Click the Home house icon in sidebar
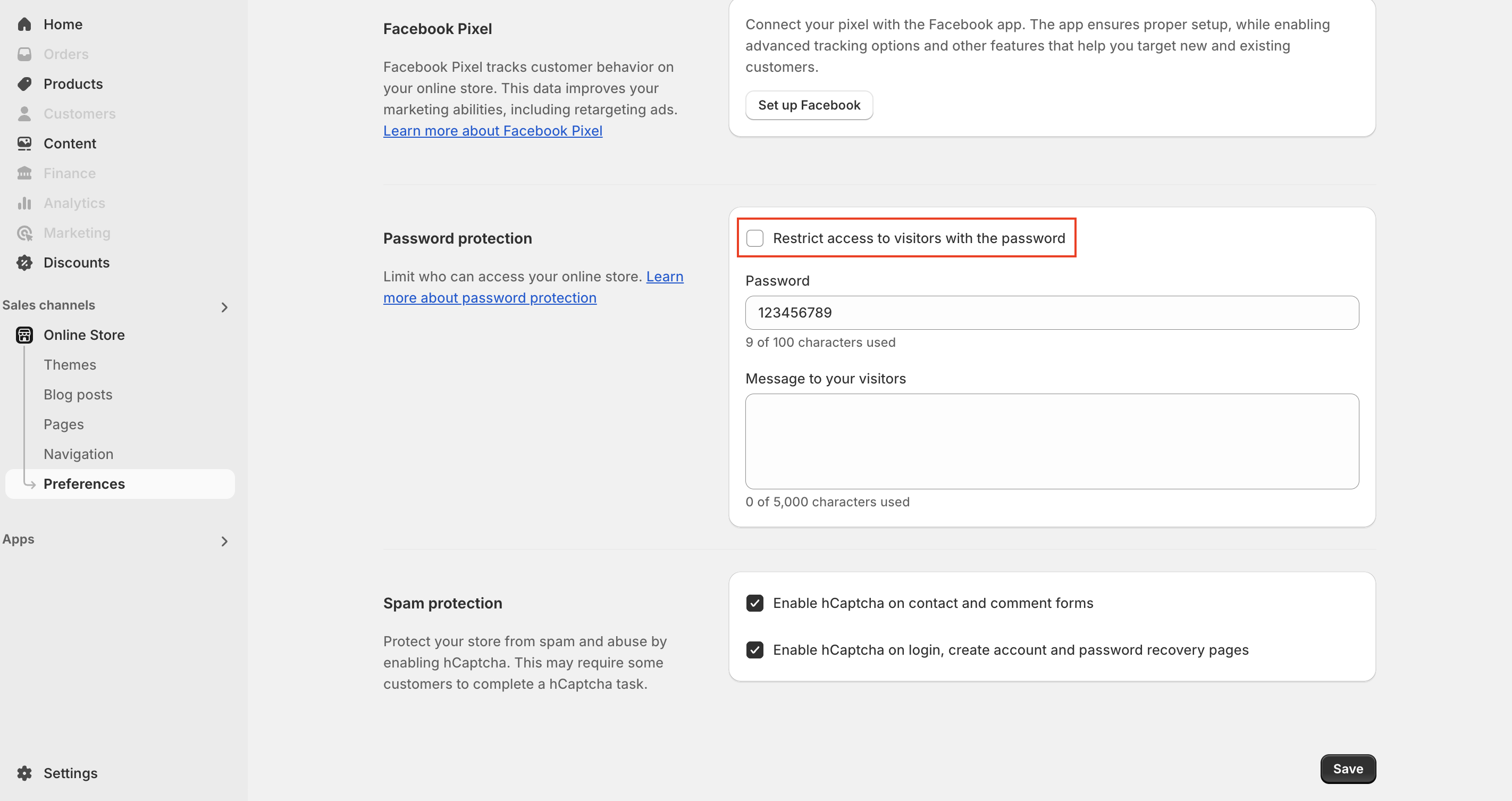Viewport: 1512px width, 801px height. tap(24, 24)
